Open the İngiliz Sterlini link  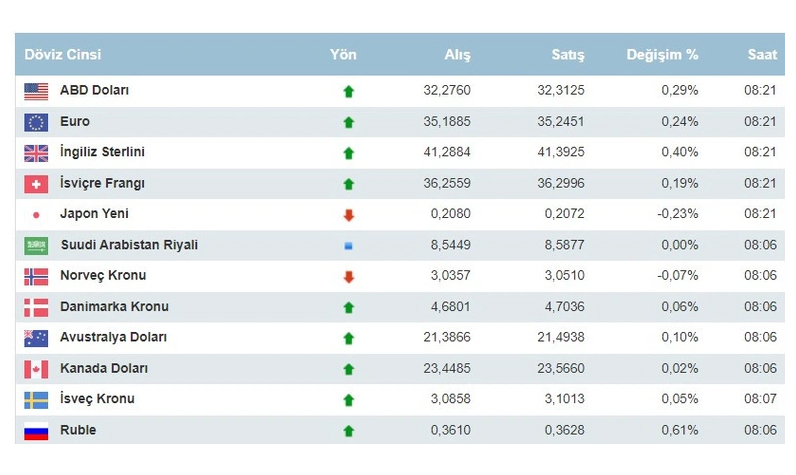(x=102, y=153)
